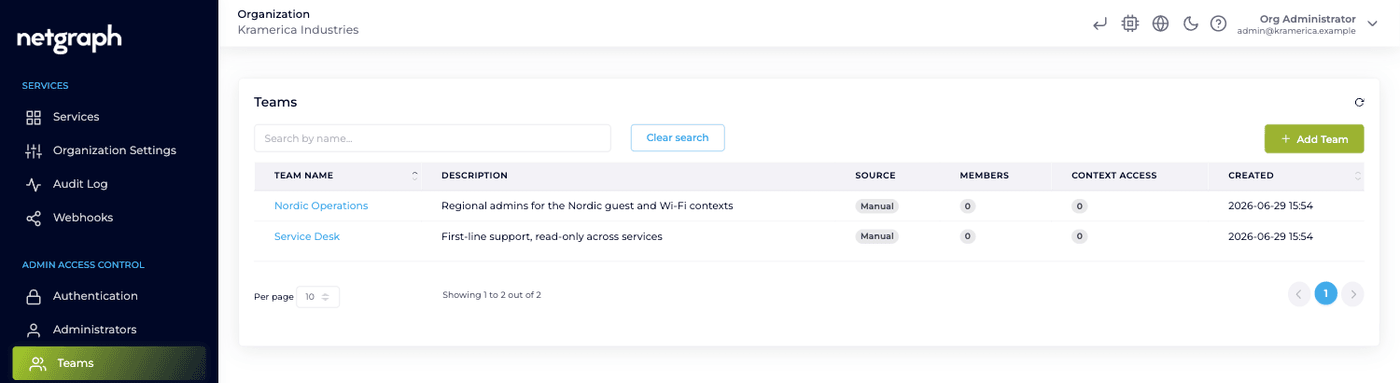Select Teams in the sidebar
1400x383 pixels.
pos(109,363)
